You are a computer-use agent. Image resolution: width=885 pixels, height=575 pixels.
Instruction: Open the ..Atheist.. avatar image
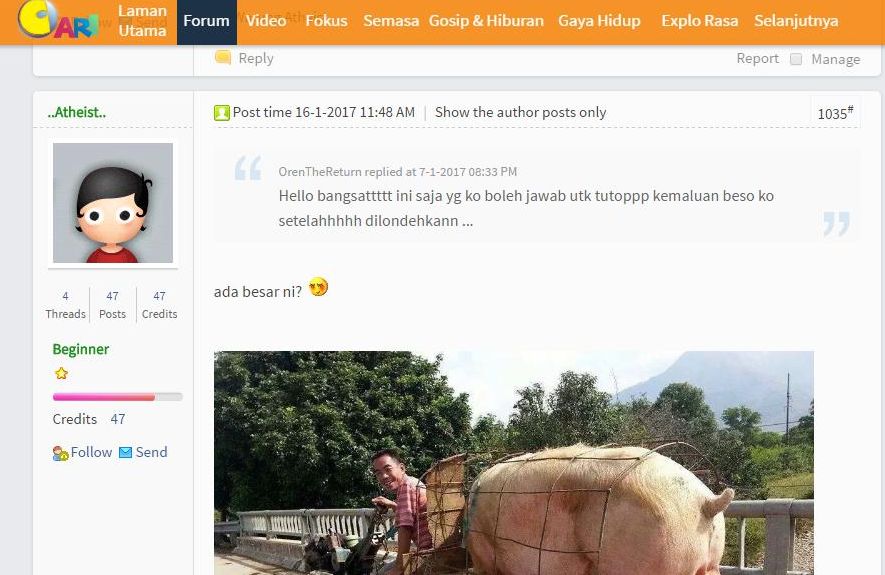[x=113, y=203]
